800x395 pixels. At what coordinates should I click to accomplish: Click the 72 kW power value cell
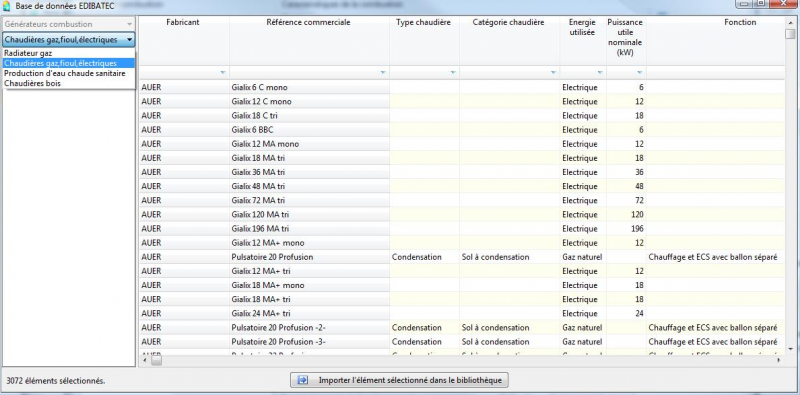pos(626,200)
